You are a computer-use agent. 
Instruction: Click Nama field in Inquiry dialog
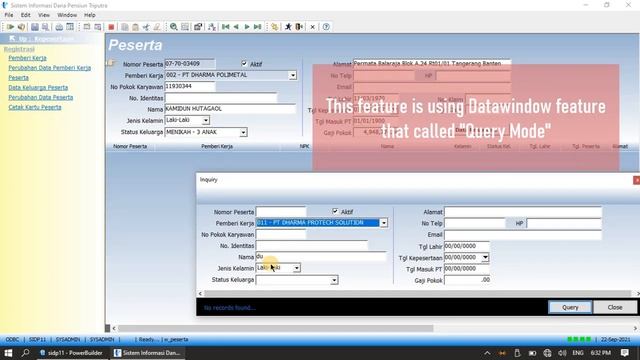(321, 257)
